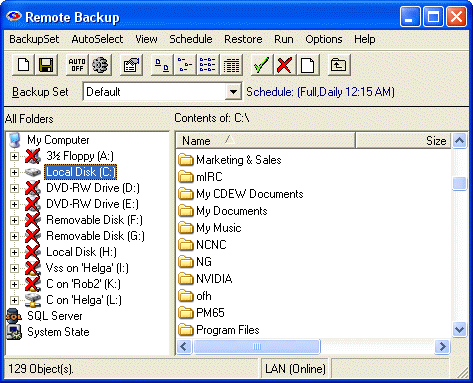Click the New backup set toolbar icon

[x=23, y=65]
